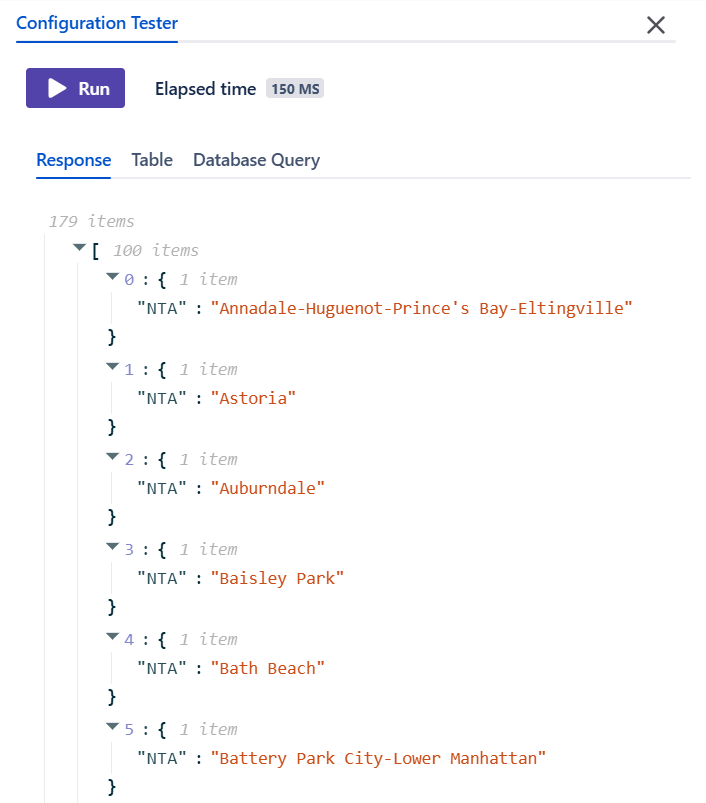Viewport: 706px width, 803px height.
Task: Open the Database Query tab
Action: click(256, 160)
